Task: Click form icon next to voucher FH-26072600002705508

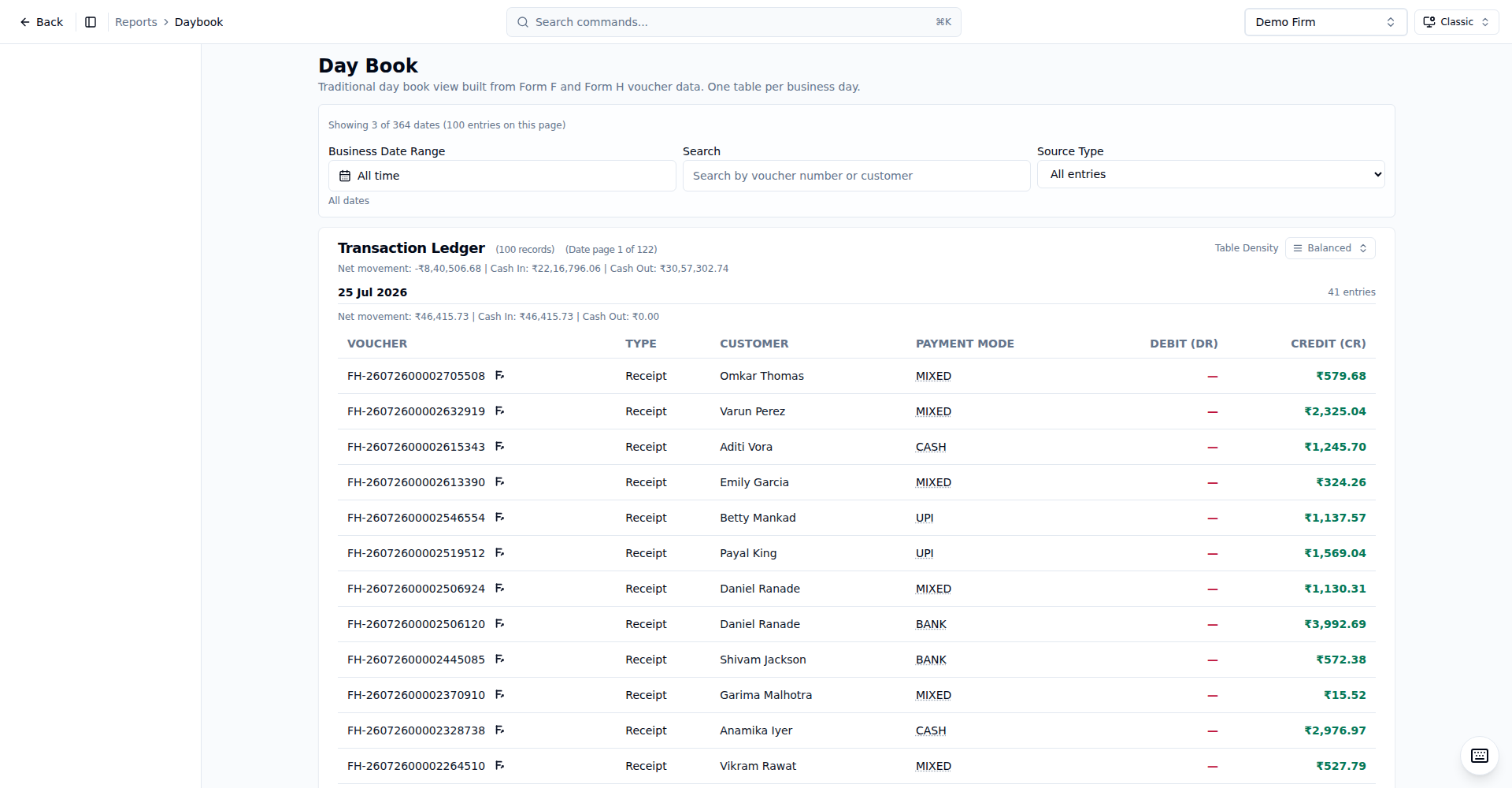Action: tap(499, 376)
